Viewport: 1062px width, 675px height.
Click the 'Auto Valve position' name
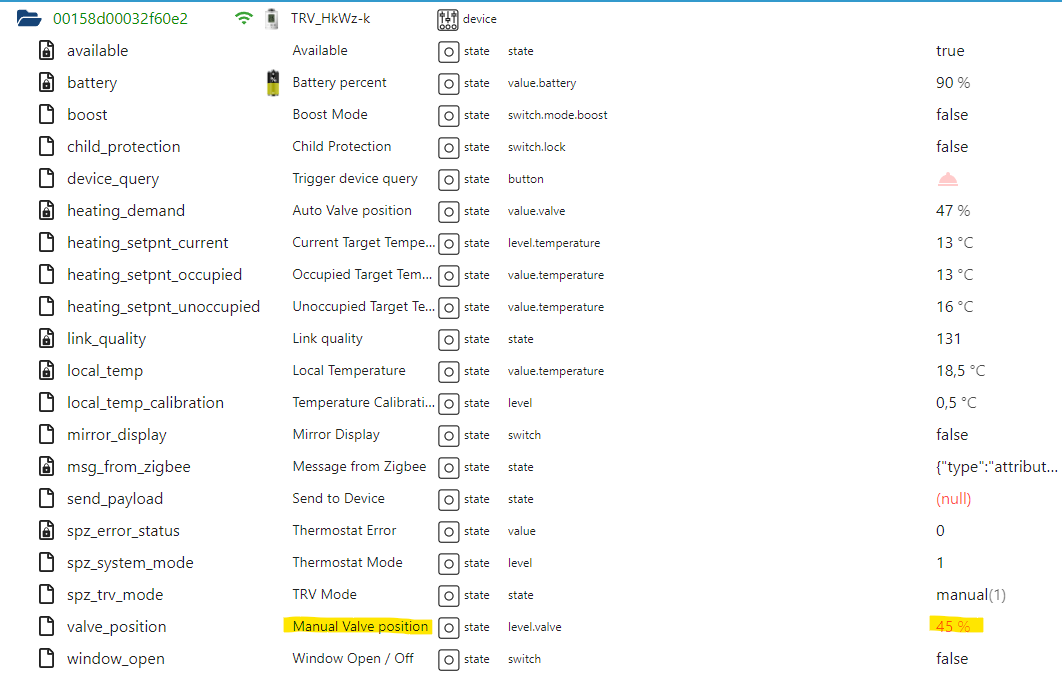[x=352, y=211]
